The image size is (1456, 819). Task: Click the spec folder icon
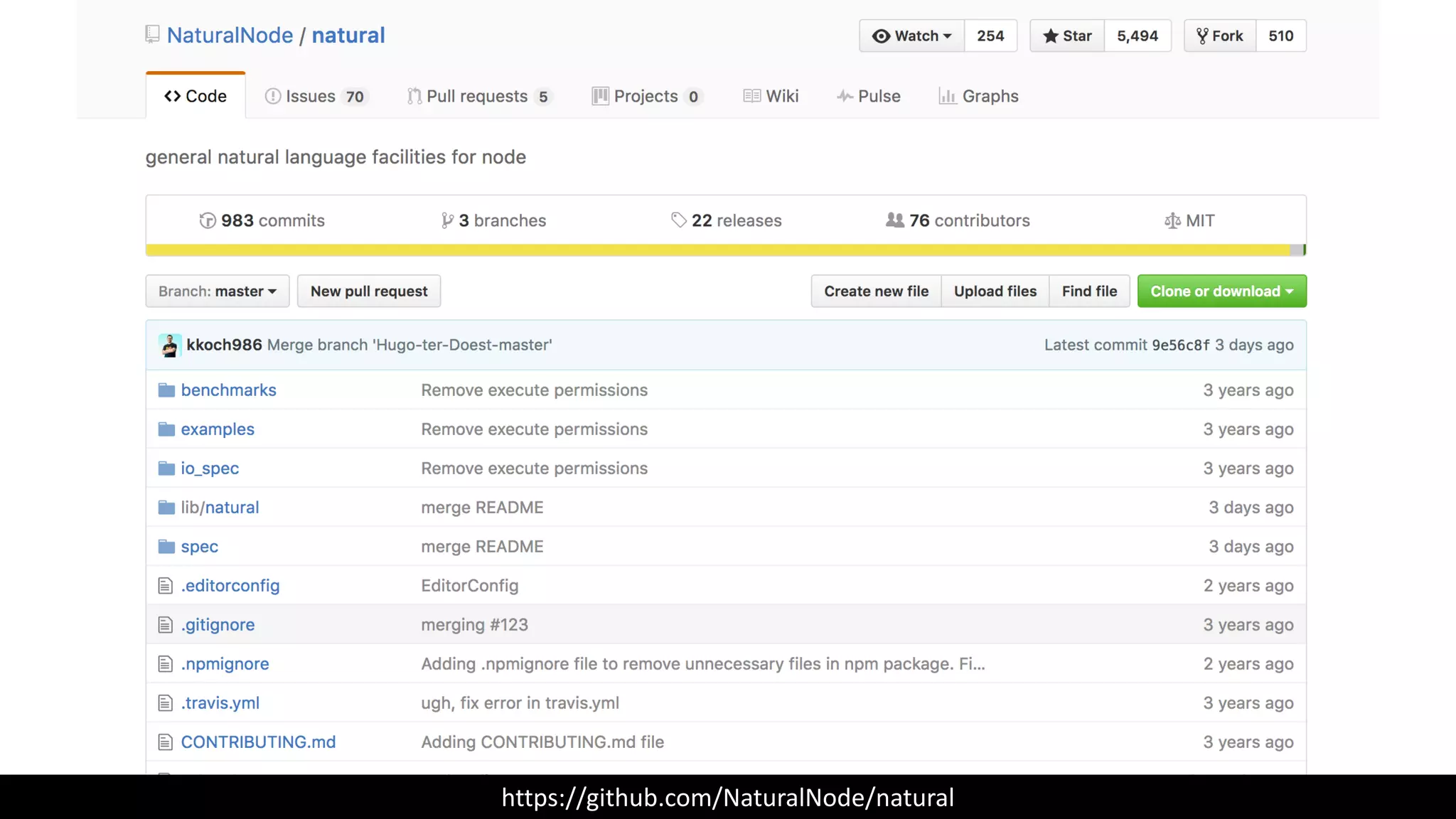(166, 546)
